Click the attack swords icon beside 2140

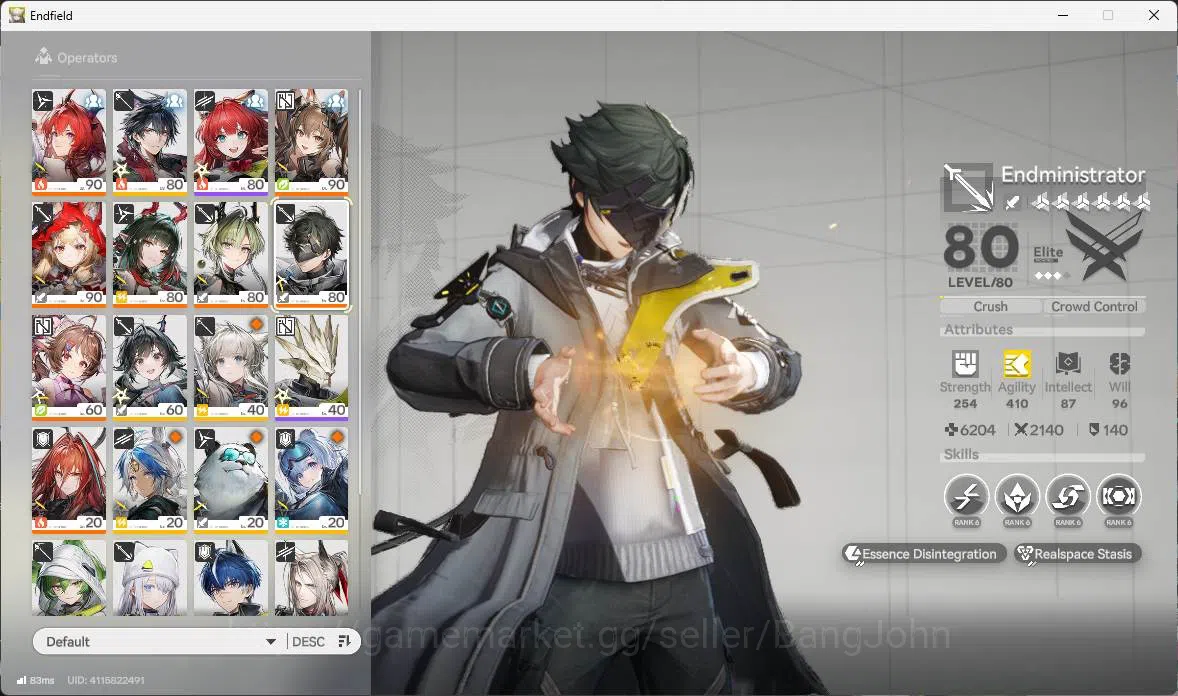[1020, 430]
